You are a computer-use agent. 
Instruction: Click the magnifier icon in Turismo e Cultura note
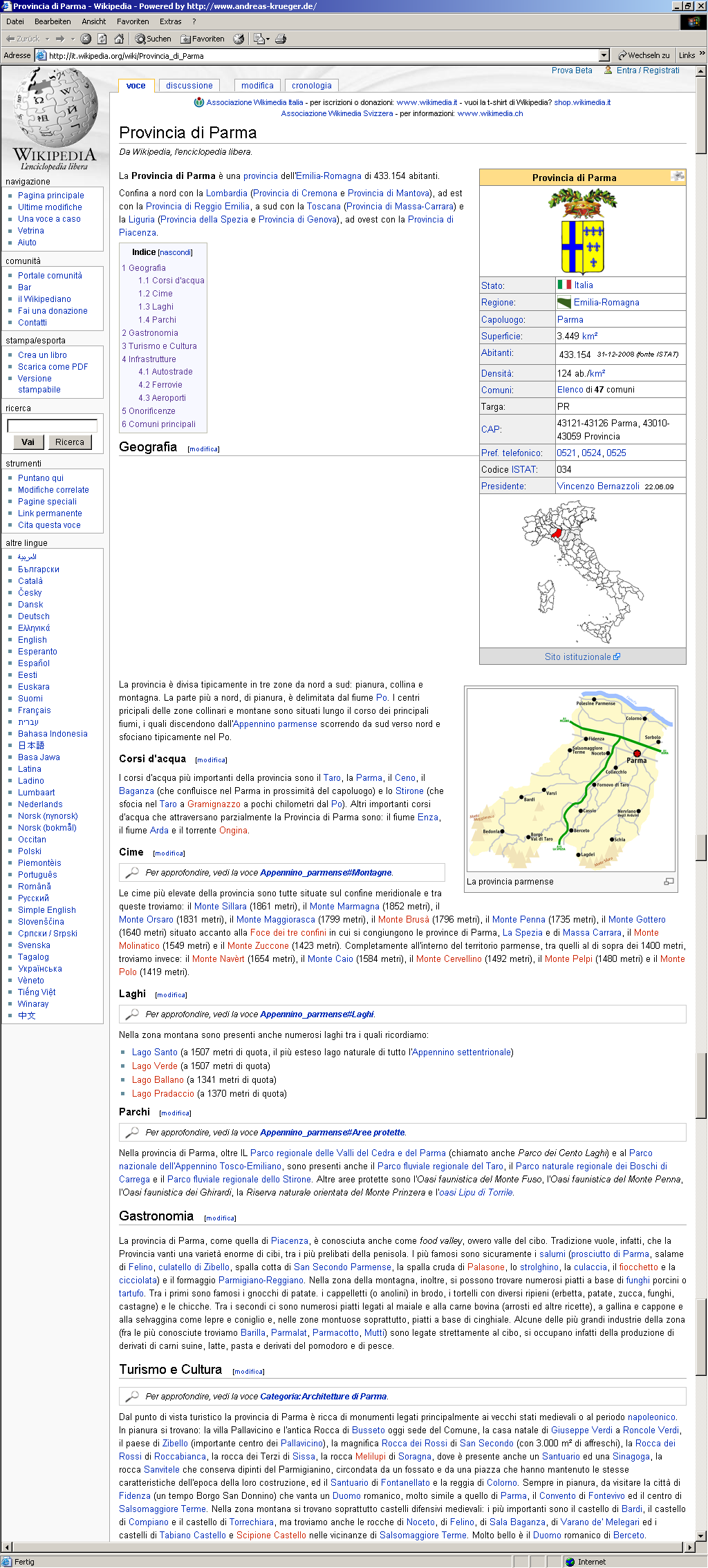[x=131, y=1397]
